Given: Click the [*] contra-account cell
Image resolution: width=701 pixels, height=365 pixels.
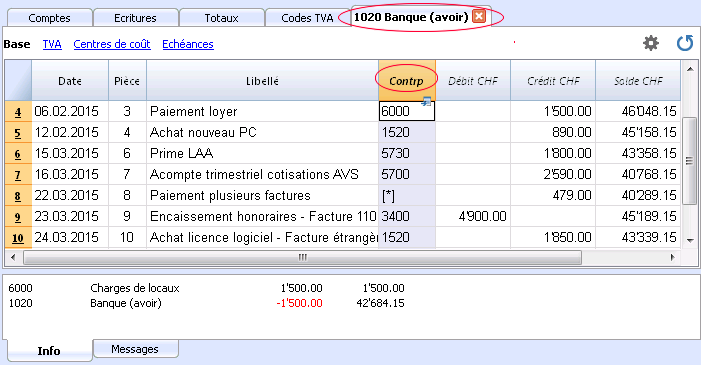Looking at the screenshot, I should [x=407, y=195].
